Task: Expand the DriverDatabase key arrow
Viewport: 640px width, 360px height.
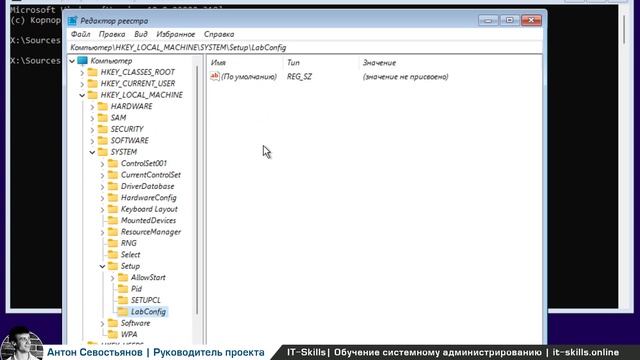Action: (102, 187)
